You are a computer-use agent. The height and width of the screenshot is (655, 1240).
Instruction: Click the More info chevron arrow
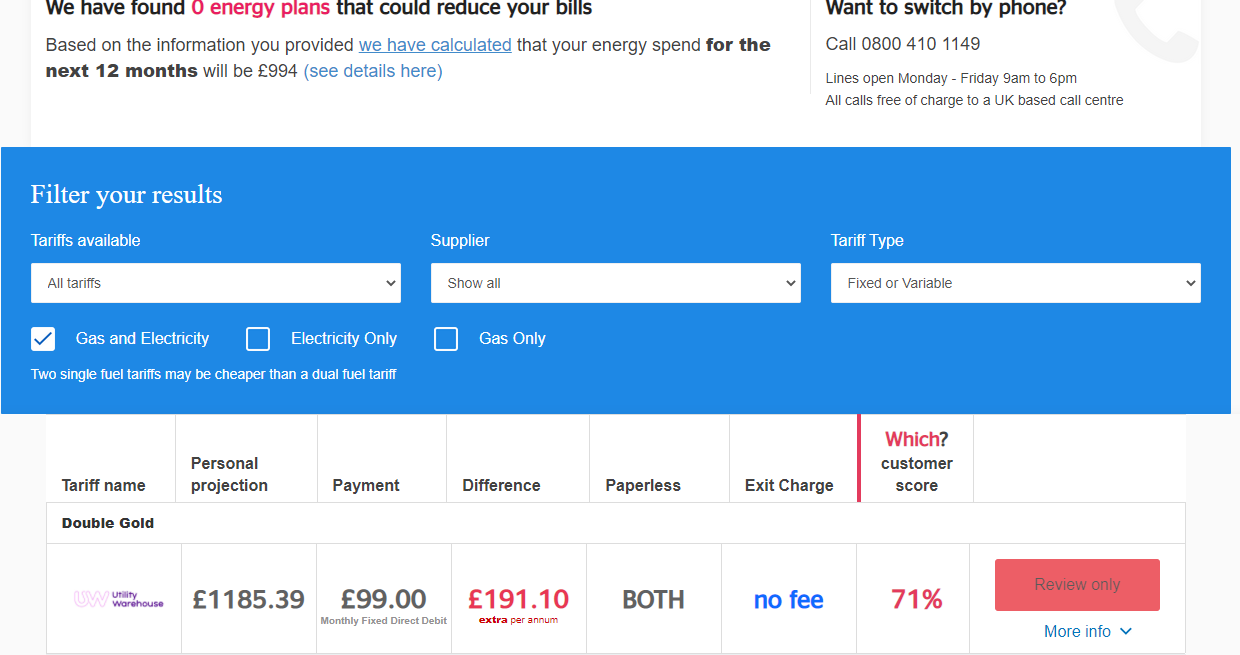[x=1126, y=631]
